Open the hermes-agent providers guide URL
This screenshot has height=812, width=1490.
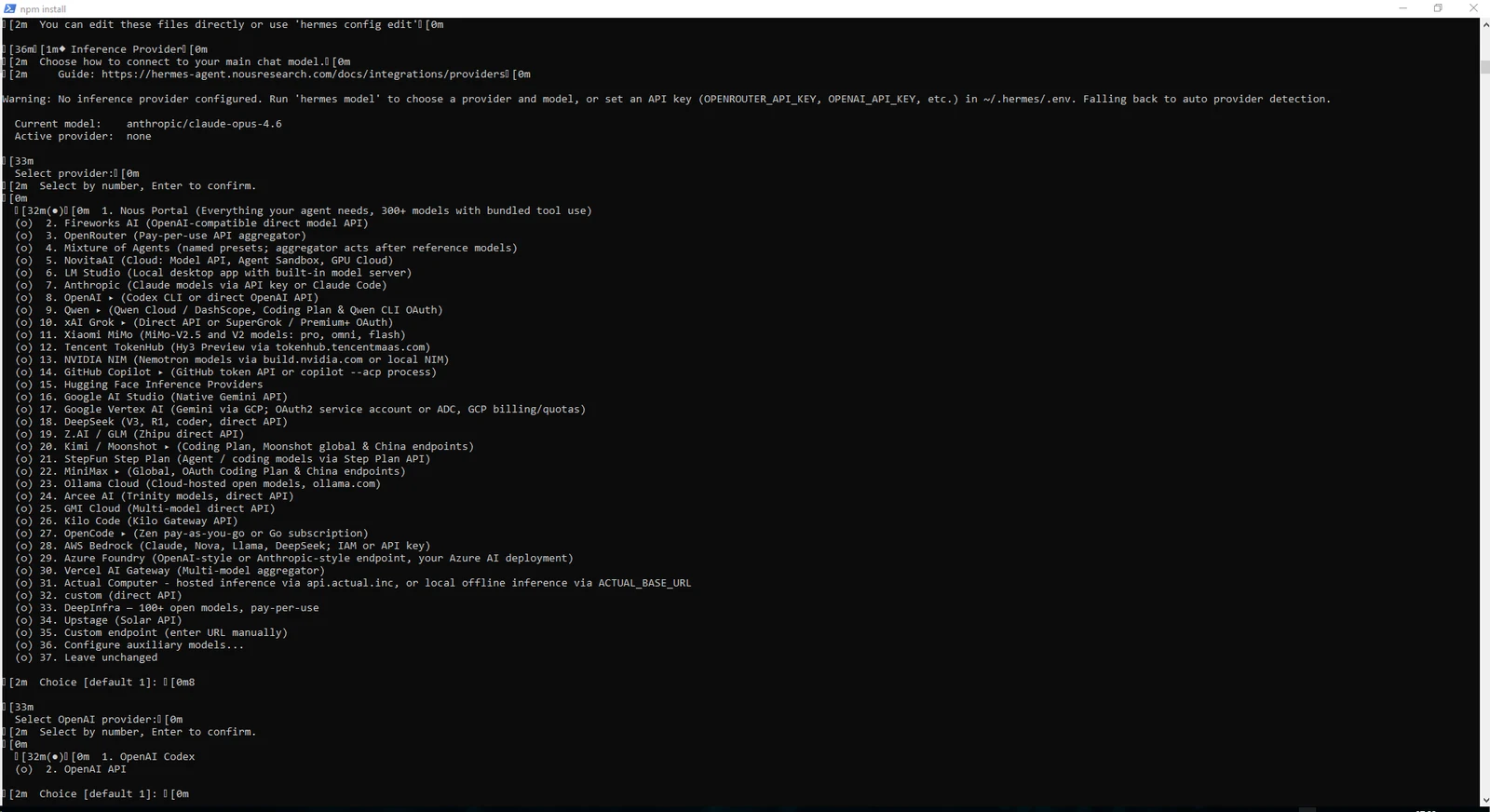(x=304, y=74)
